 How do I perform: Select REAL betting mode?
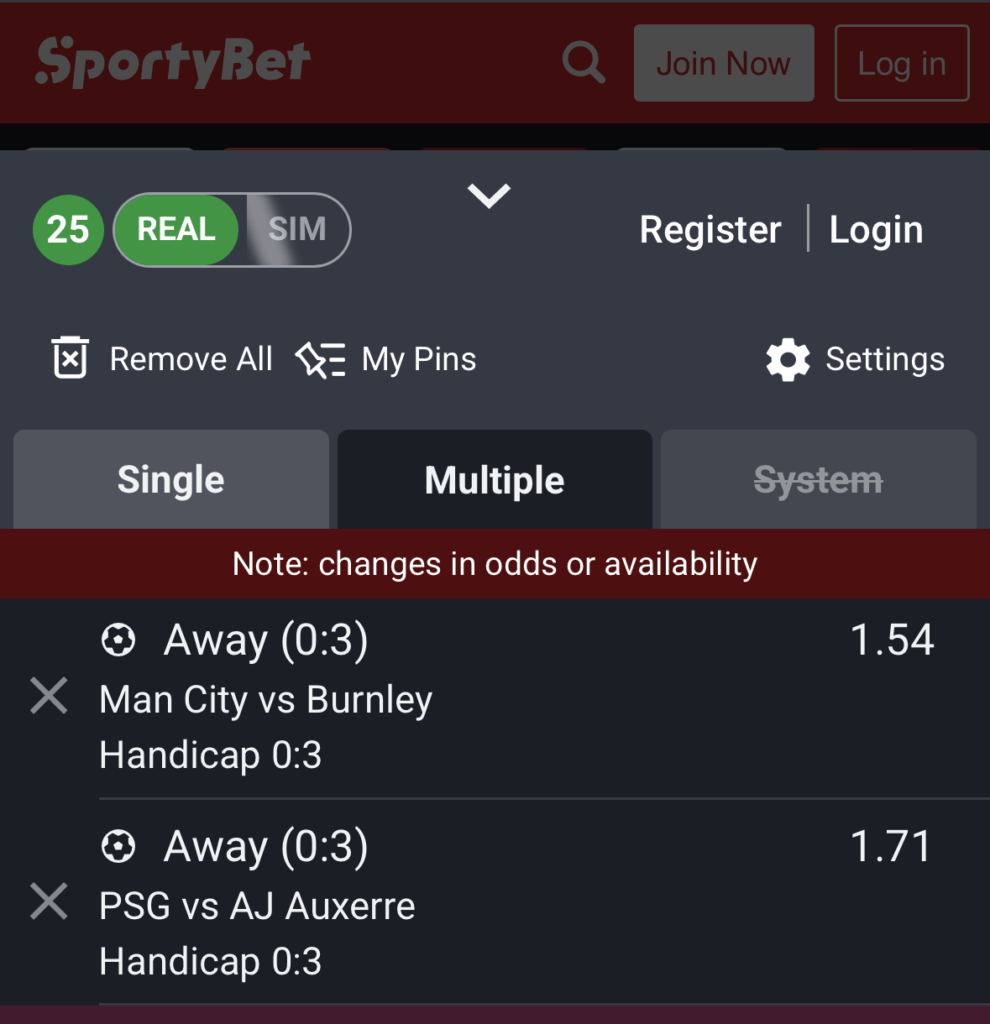point(176,229)
